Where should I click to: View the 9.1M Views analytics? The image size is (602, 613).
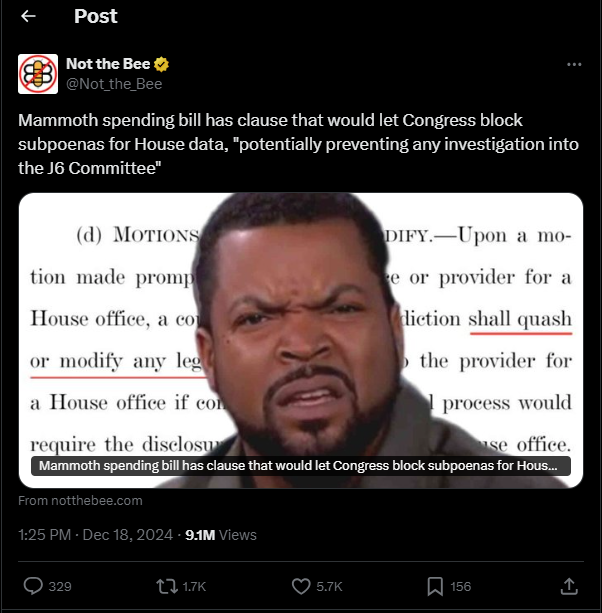(221, 534)
